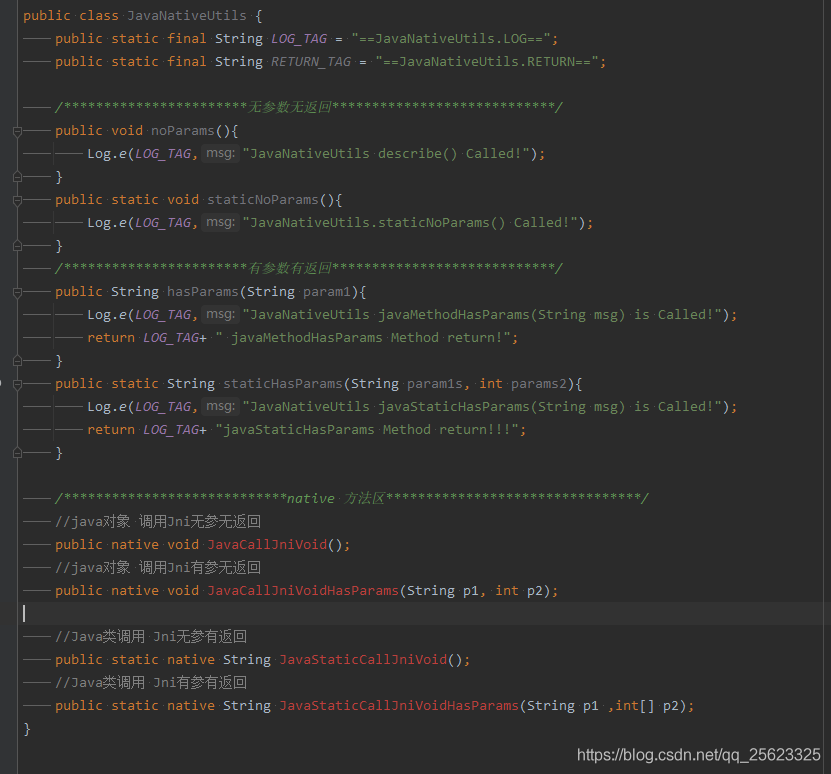Click fold end marker closing the staticHasParams method

(x=17, y=453)
